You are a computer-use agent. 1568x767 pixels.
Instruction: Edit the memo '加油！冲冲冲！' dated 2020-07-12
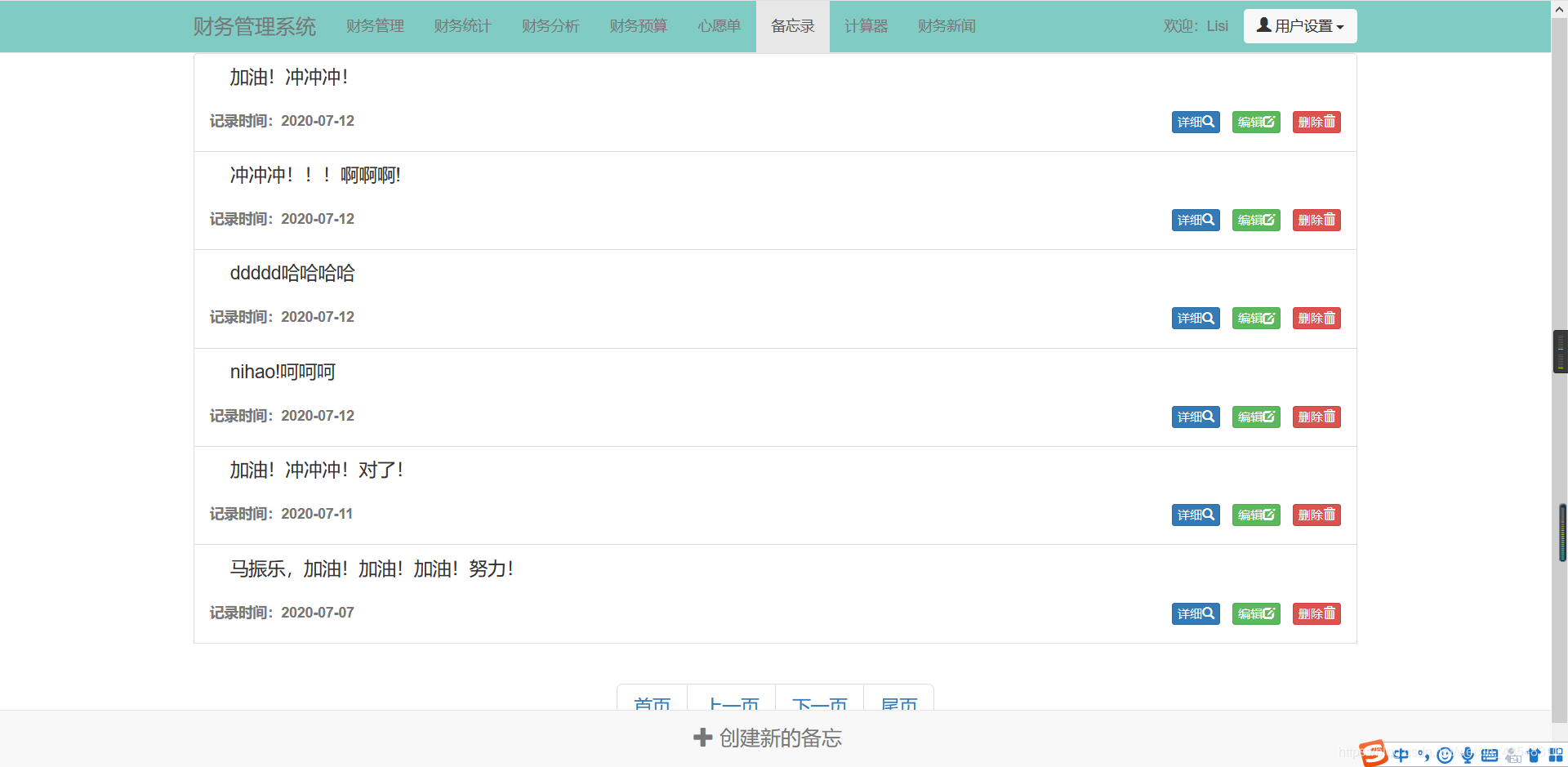pyautogui.click(x=1256, y=122)
